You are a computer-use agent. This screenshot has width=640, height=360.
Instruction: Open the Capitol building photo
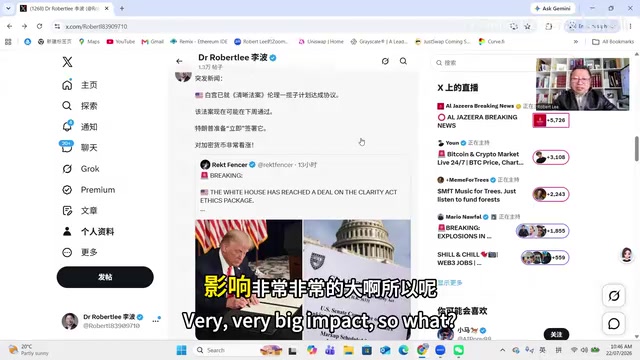click(357, 280)
